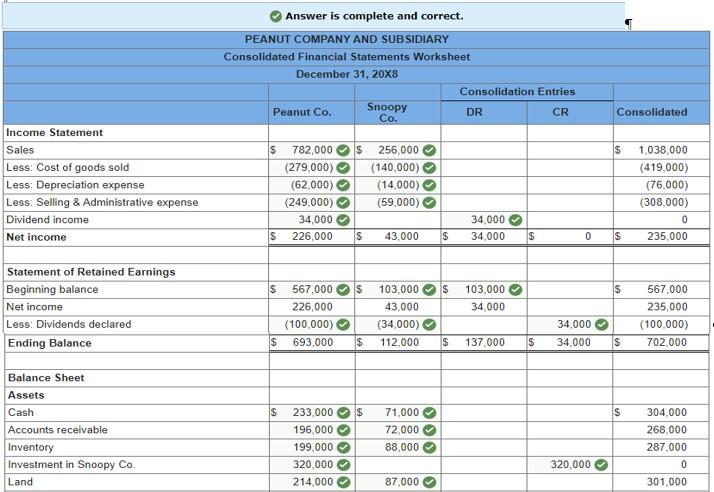
Task: Click the checkmark beside DR beginning balance 103,000
Action: [515, 290]
